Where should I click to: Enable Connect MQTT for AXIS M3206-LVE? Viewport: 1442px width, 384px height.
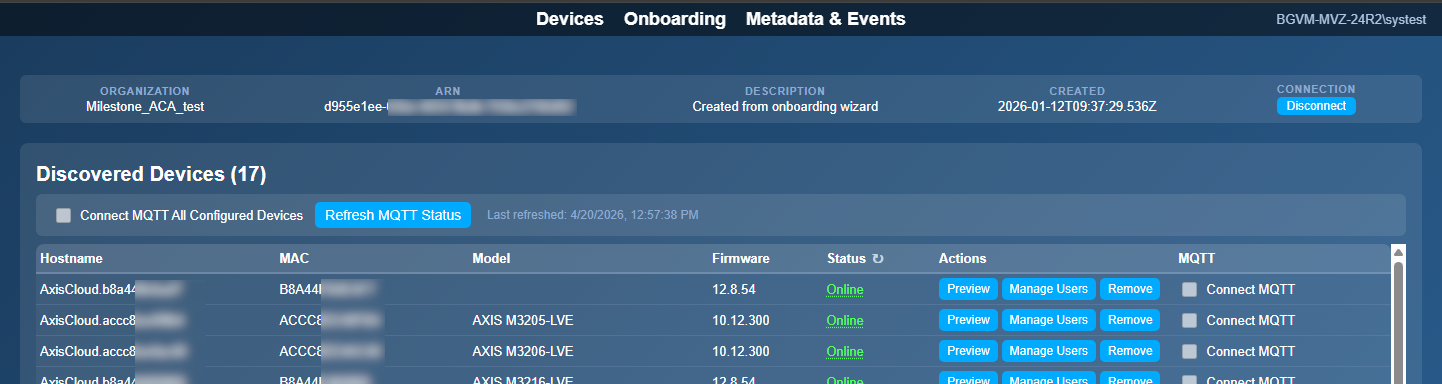1189,352
